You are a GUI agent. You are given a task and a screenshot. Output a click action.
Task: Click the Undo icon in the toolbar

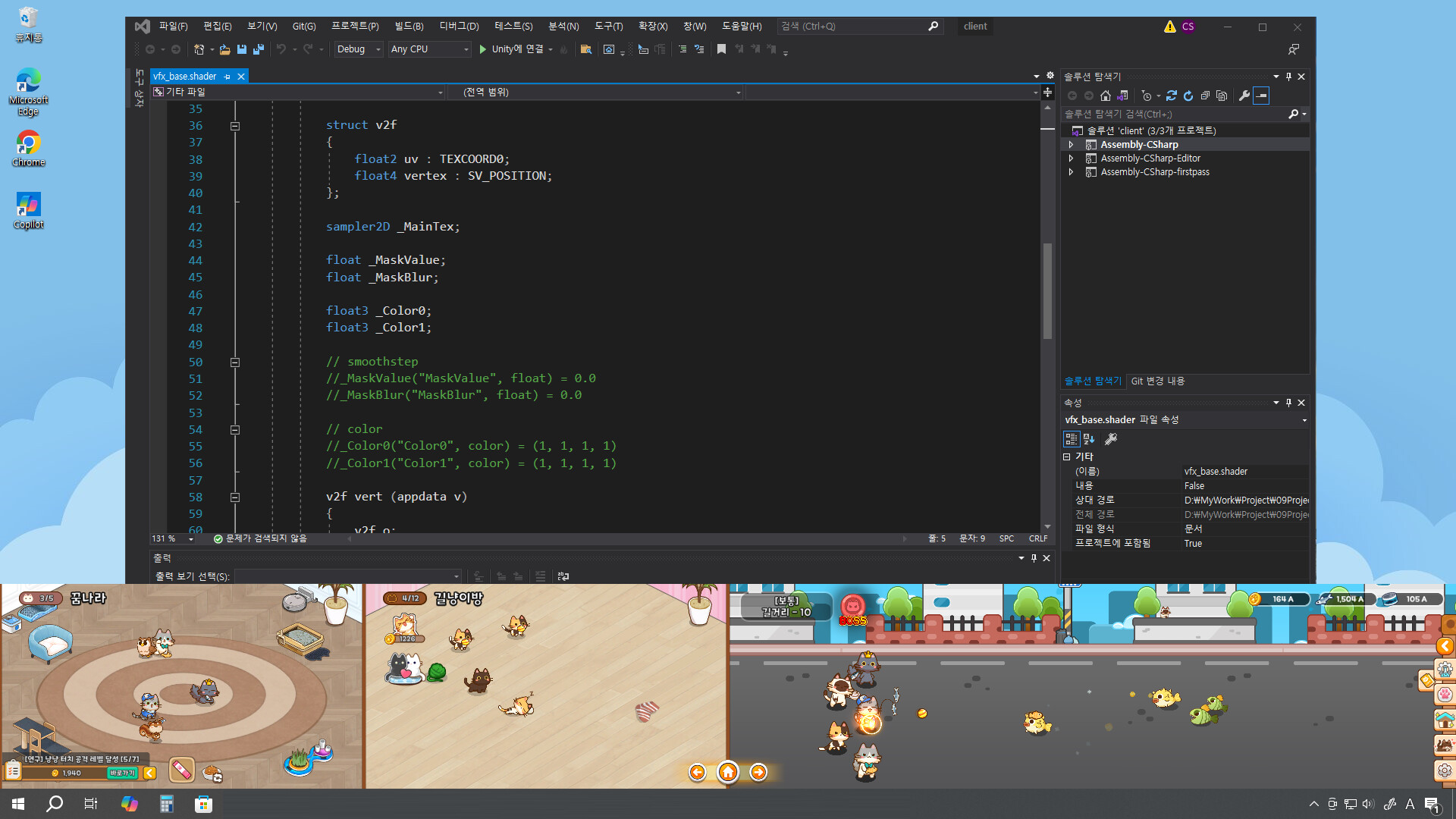click(x=282, y=49)
